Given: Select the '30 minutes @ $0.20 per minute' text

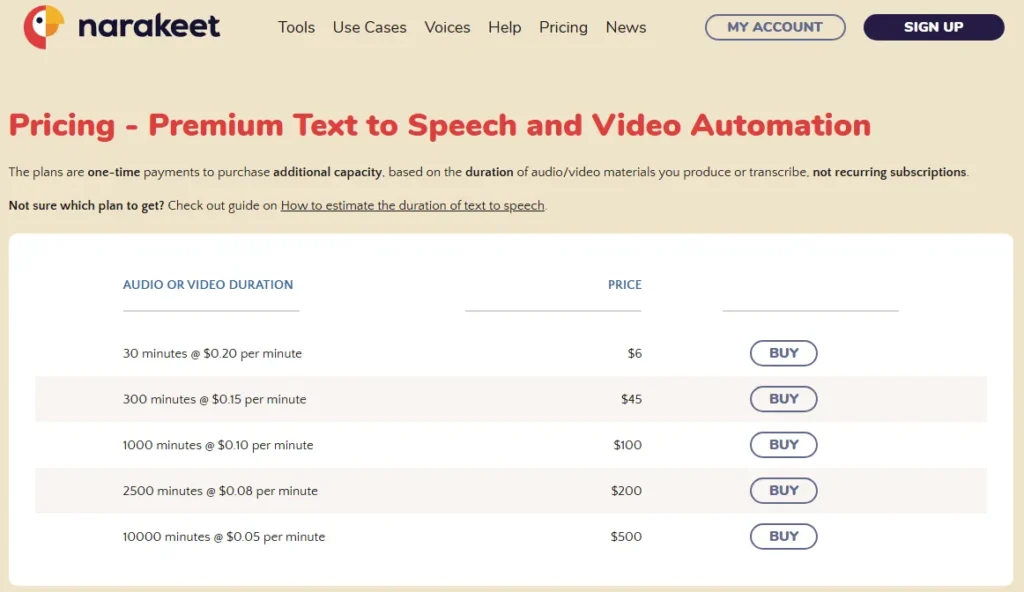Looking at the screenshot, I should point(212,354).
